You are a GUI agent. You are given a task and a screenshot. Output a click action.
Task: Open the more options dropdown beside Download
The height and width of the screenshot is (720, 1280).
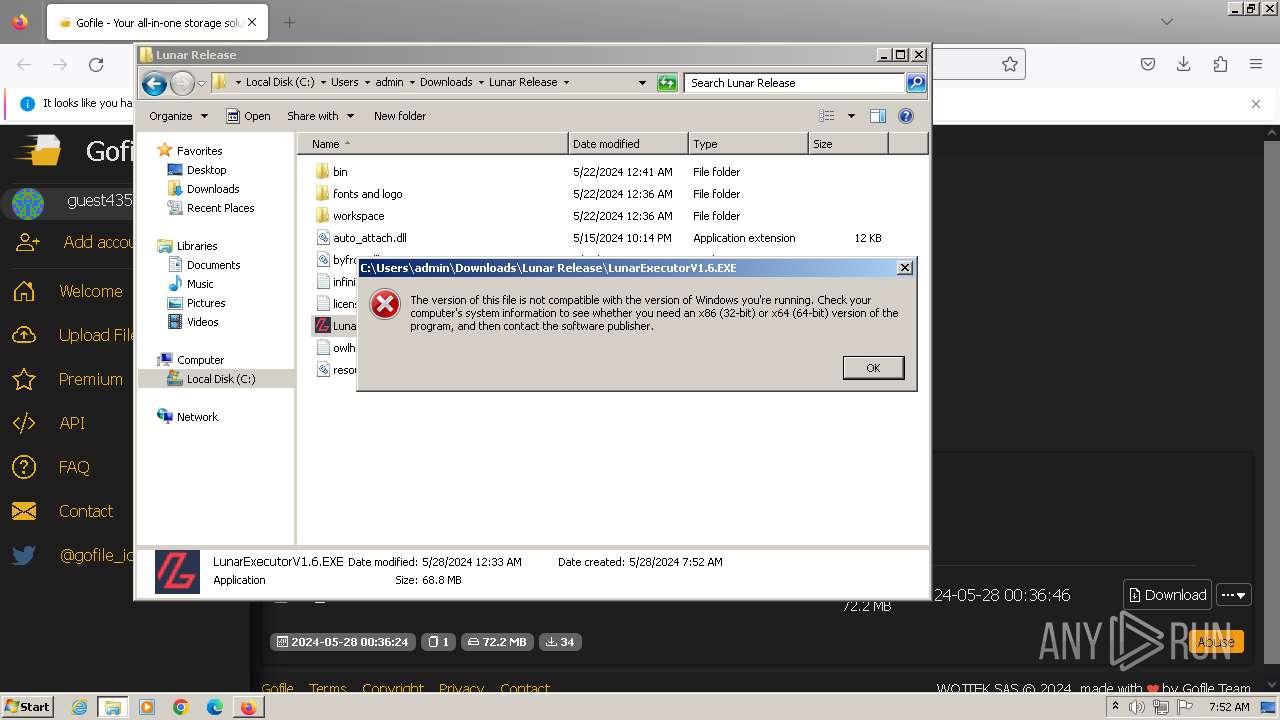coord(1235,595)
